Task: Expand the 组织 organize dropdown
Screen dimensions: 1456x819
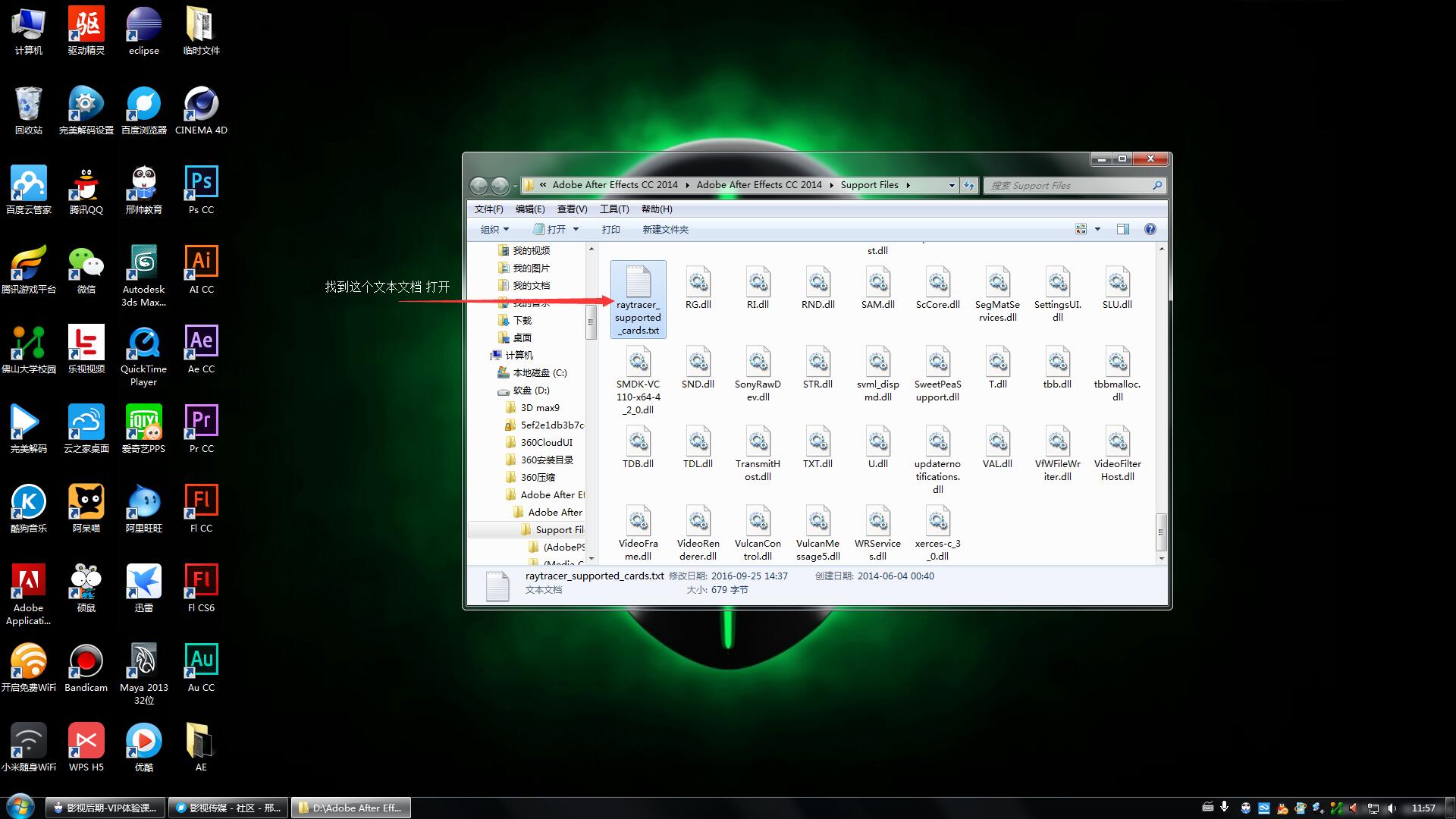Action: 494,229
